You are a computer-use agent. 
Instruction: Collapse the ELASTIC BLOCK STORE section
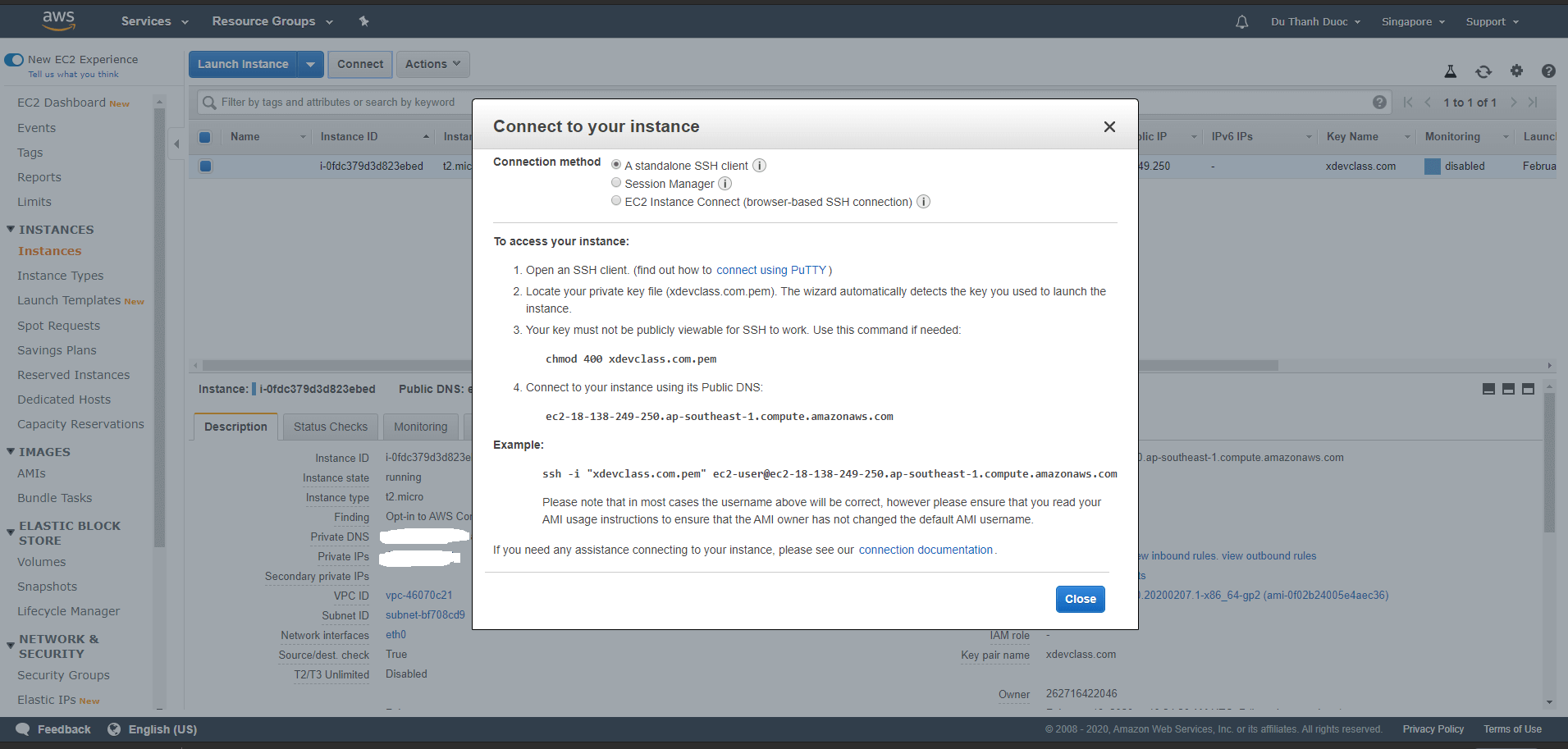11,532
